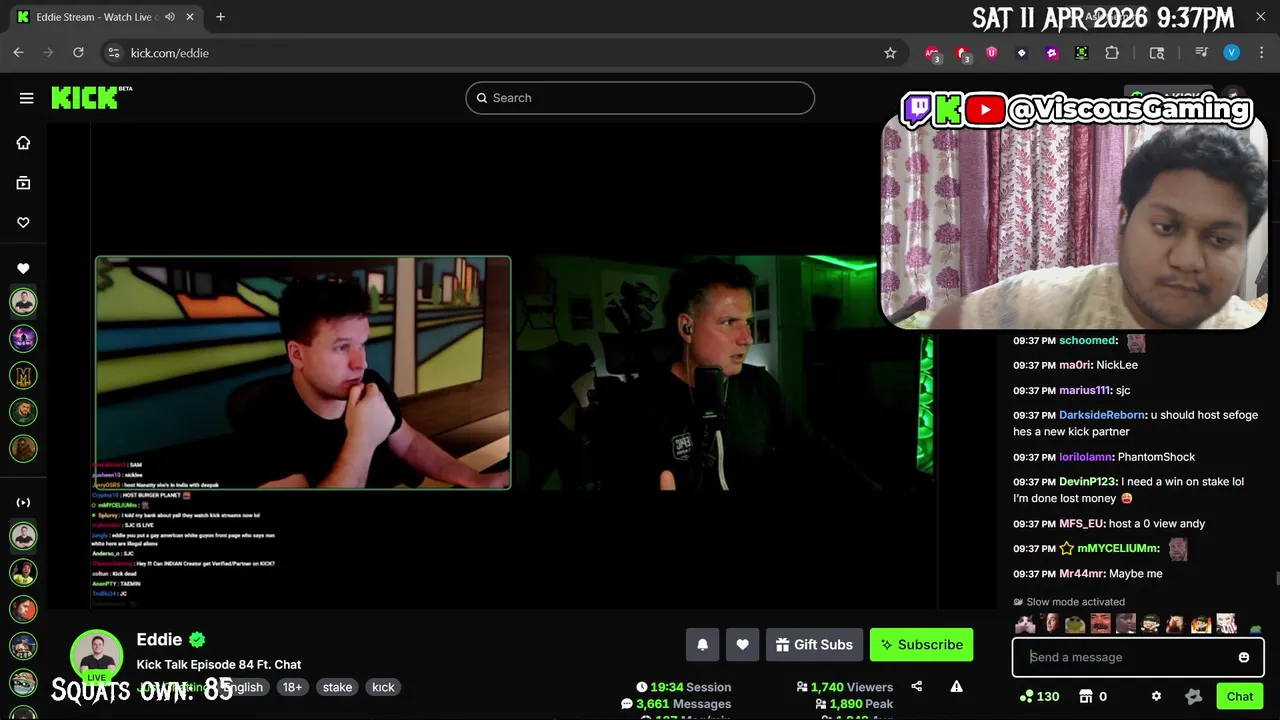Share the stream via share icon
The height and width of the screenshot is (720, 1280).
917,686
